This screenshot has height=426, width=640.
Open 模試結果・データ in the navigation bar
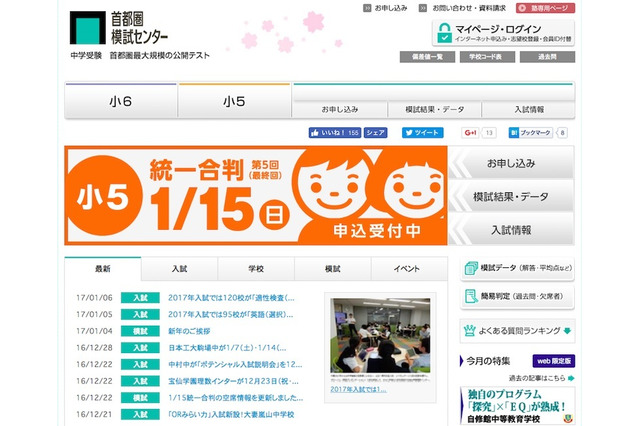point(435,109)
